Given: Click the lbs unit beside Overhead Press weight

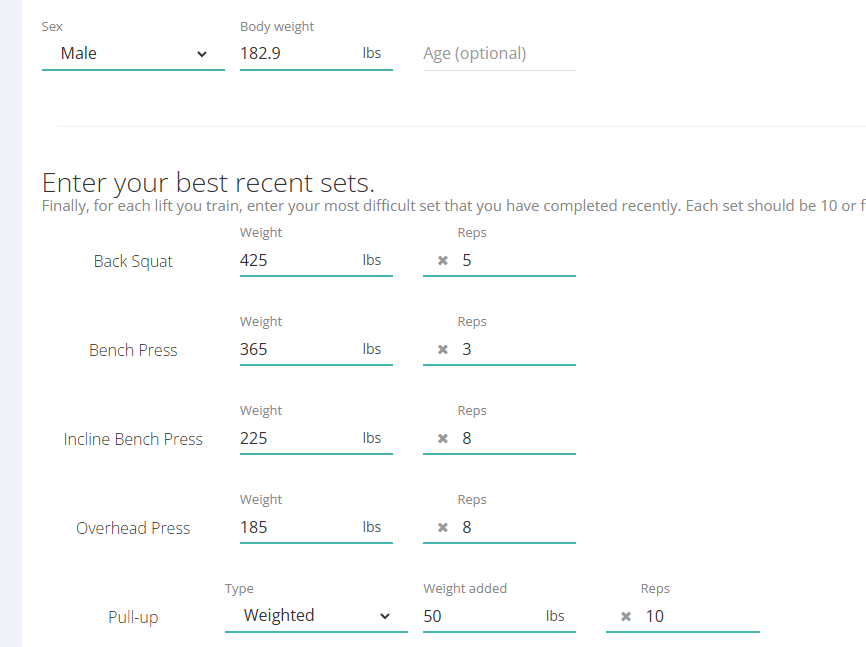Looking at the screenshot, I should coord(372,527).
